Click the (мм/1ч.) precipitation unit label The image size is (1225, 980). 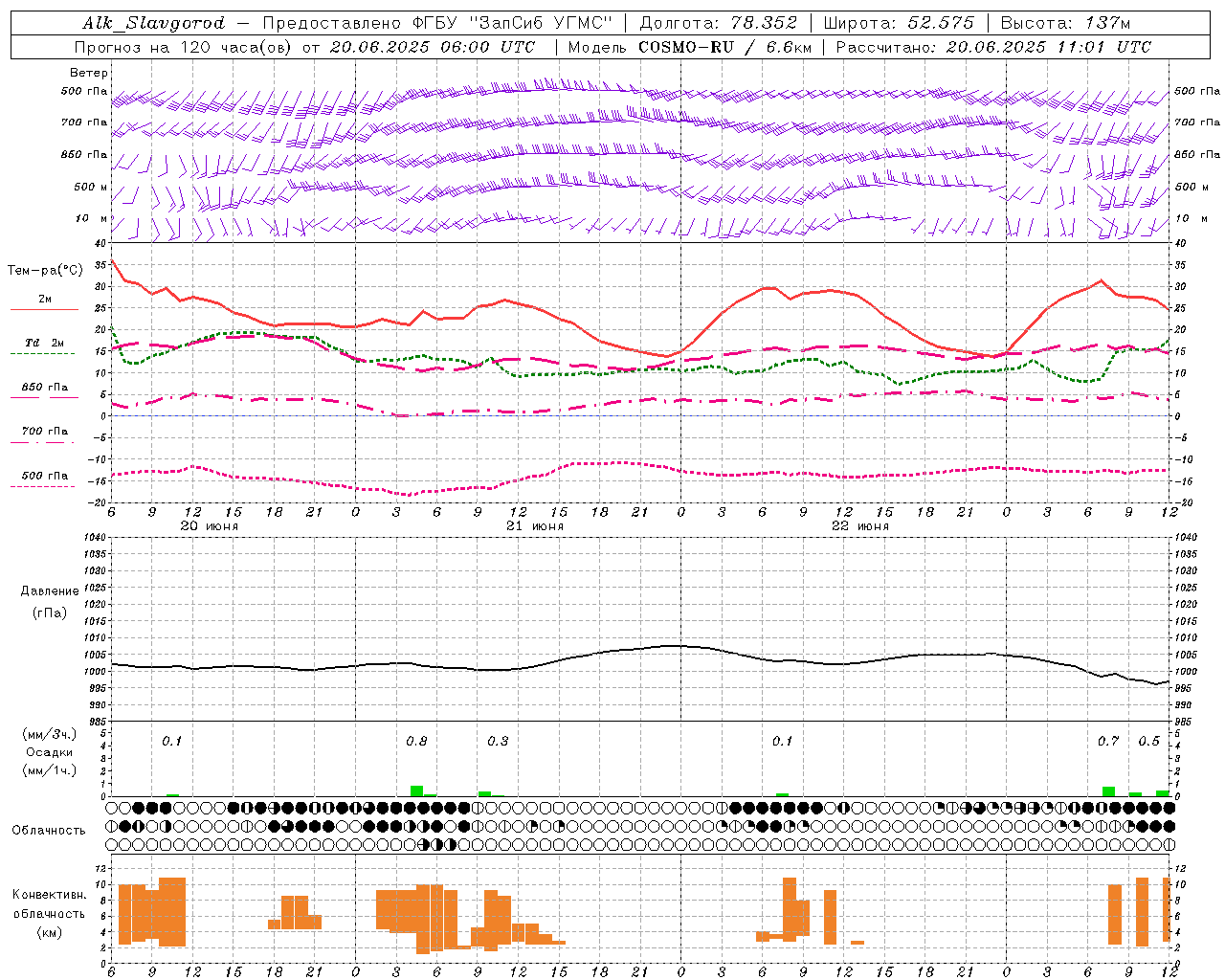pos(50,770)
